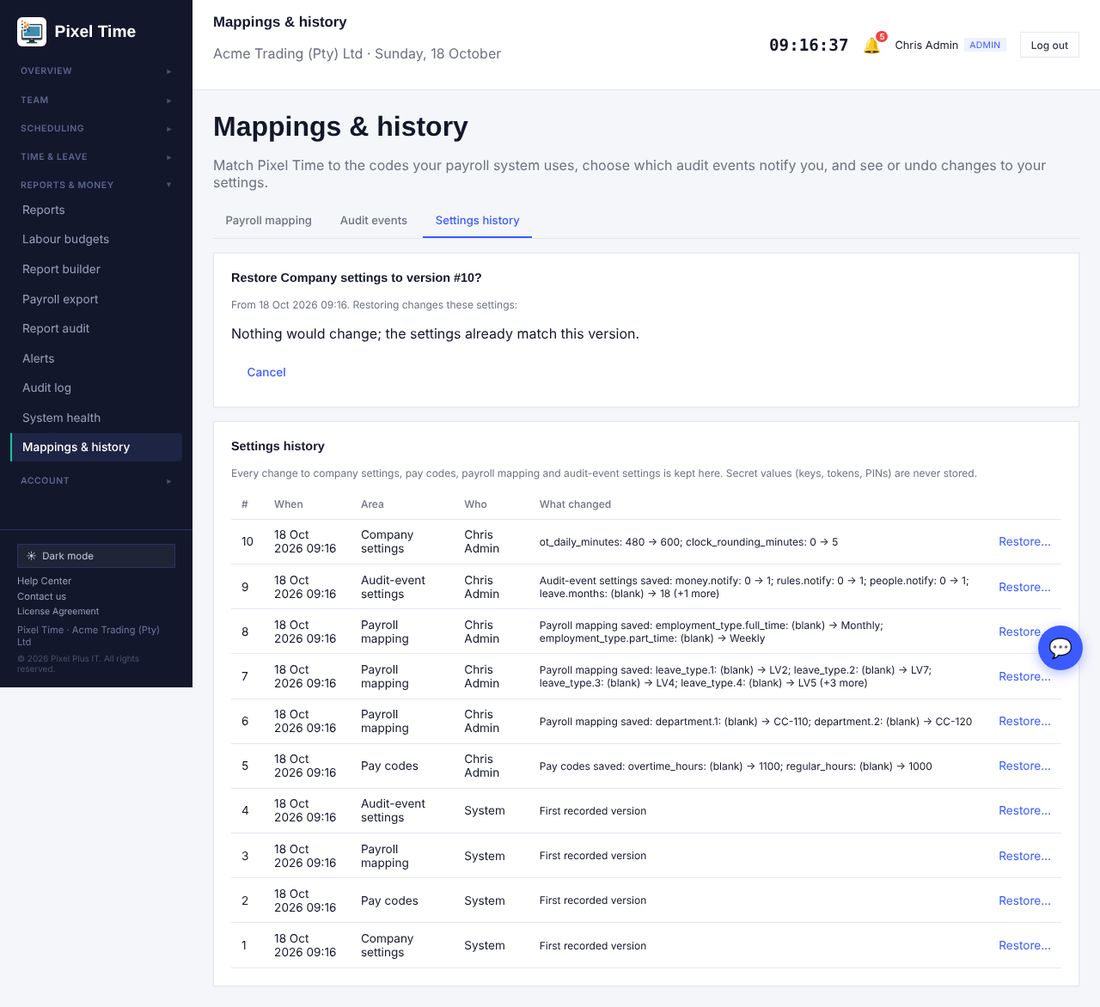Restore version 4 Audit-event settings
Image resolution: width=1100 pixels, height=1007 pixels.
tap(1024, 811)
